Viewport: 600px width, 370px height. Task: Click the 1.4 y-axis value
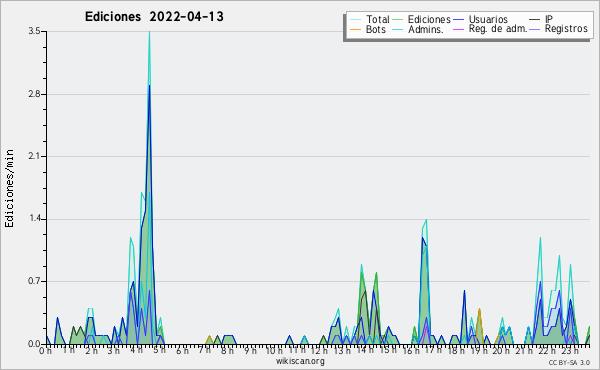tap(34, 219)
